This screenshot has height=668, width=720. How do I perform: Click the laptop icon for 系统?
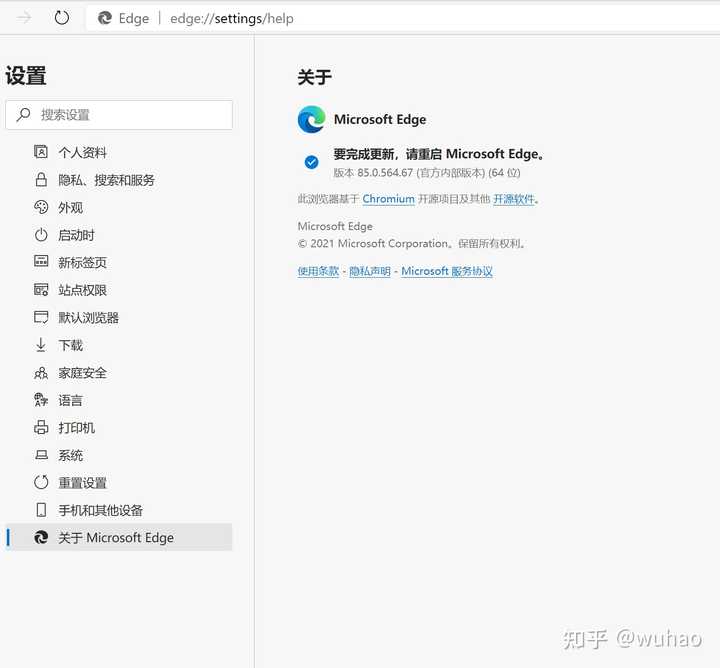pos(41,455)
